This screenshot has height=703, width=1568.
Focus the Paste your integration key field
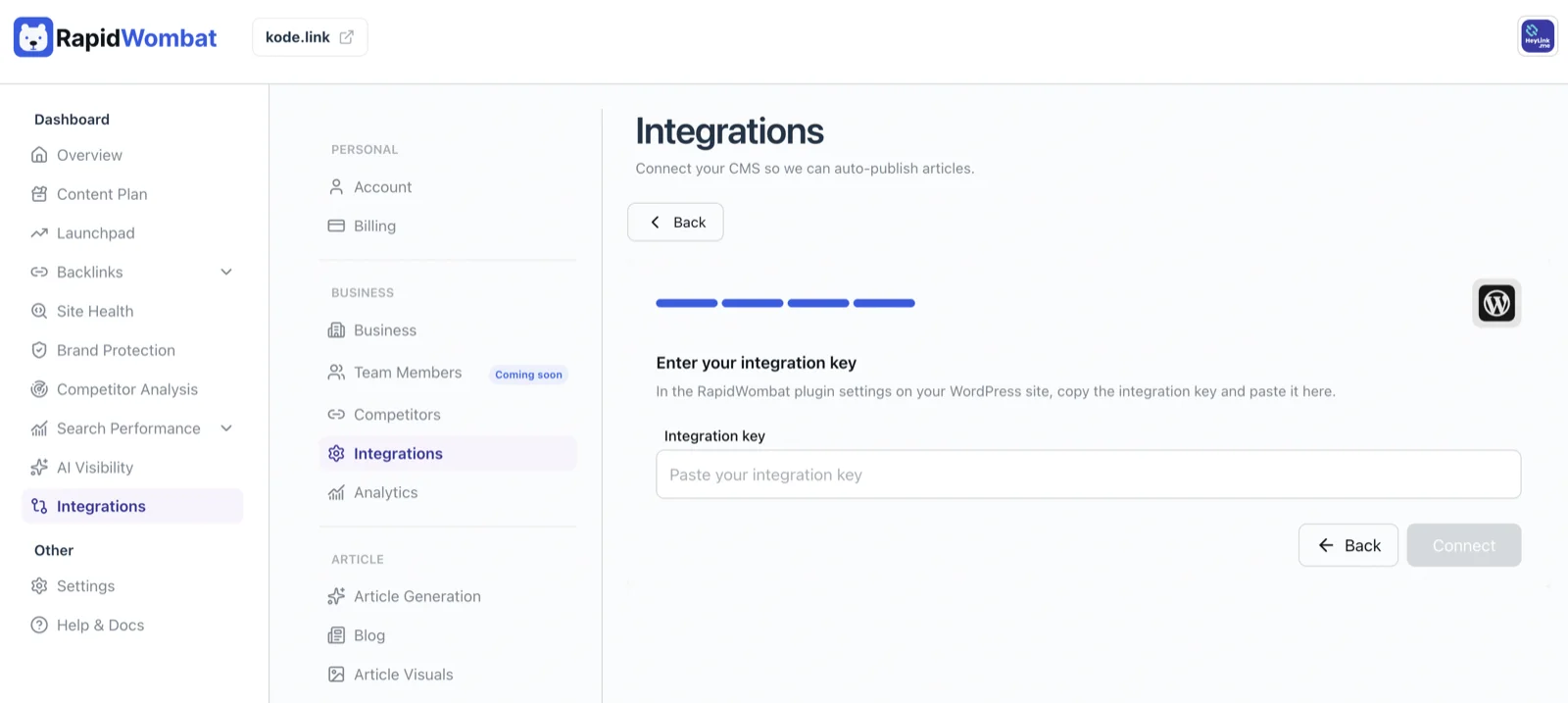tap(1089, 475)
